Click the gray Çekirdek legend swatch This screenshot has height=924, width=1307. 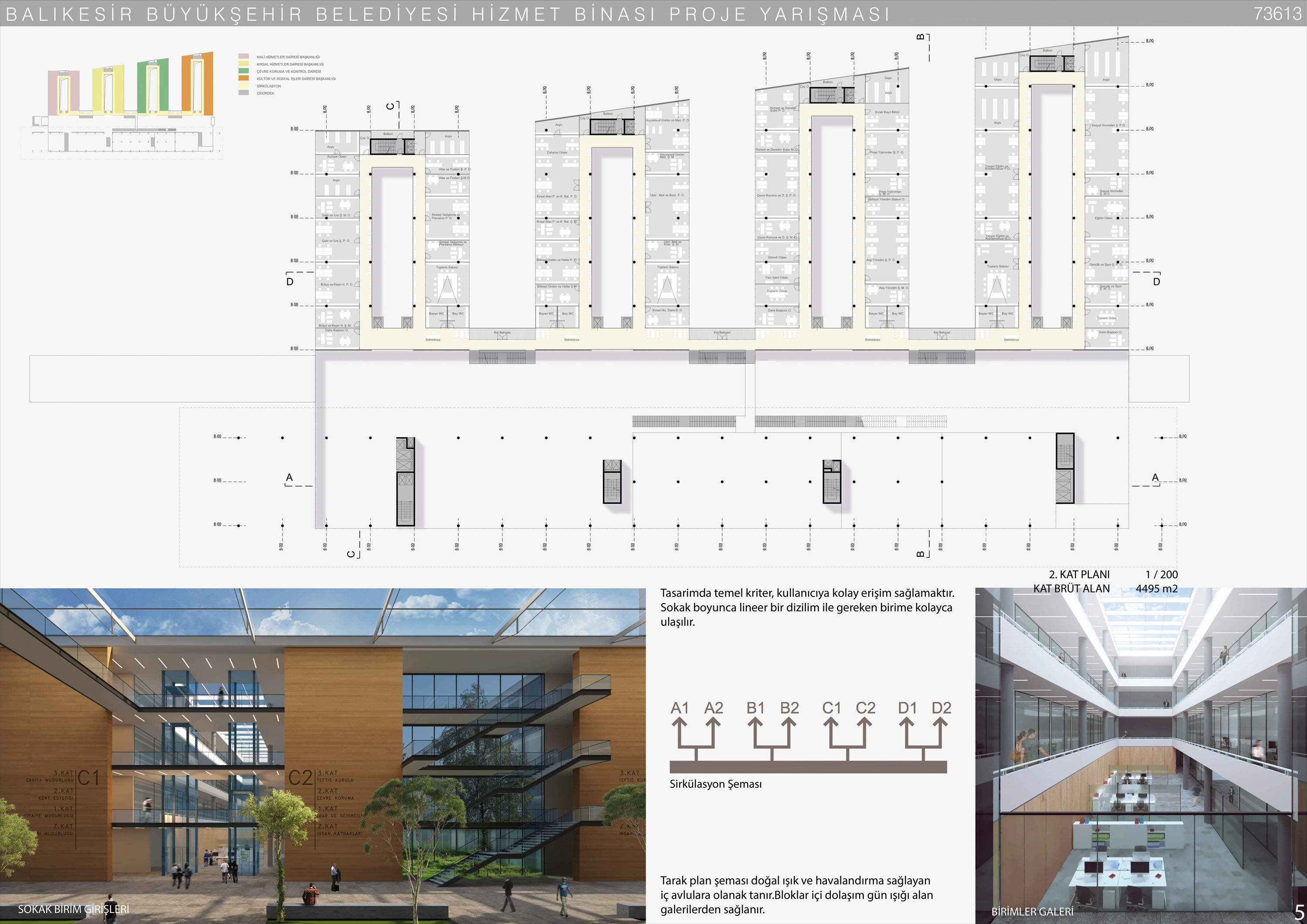pos(244,92)
